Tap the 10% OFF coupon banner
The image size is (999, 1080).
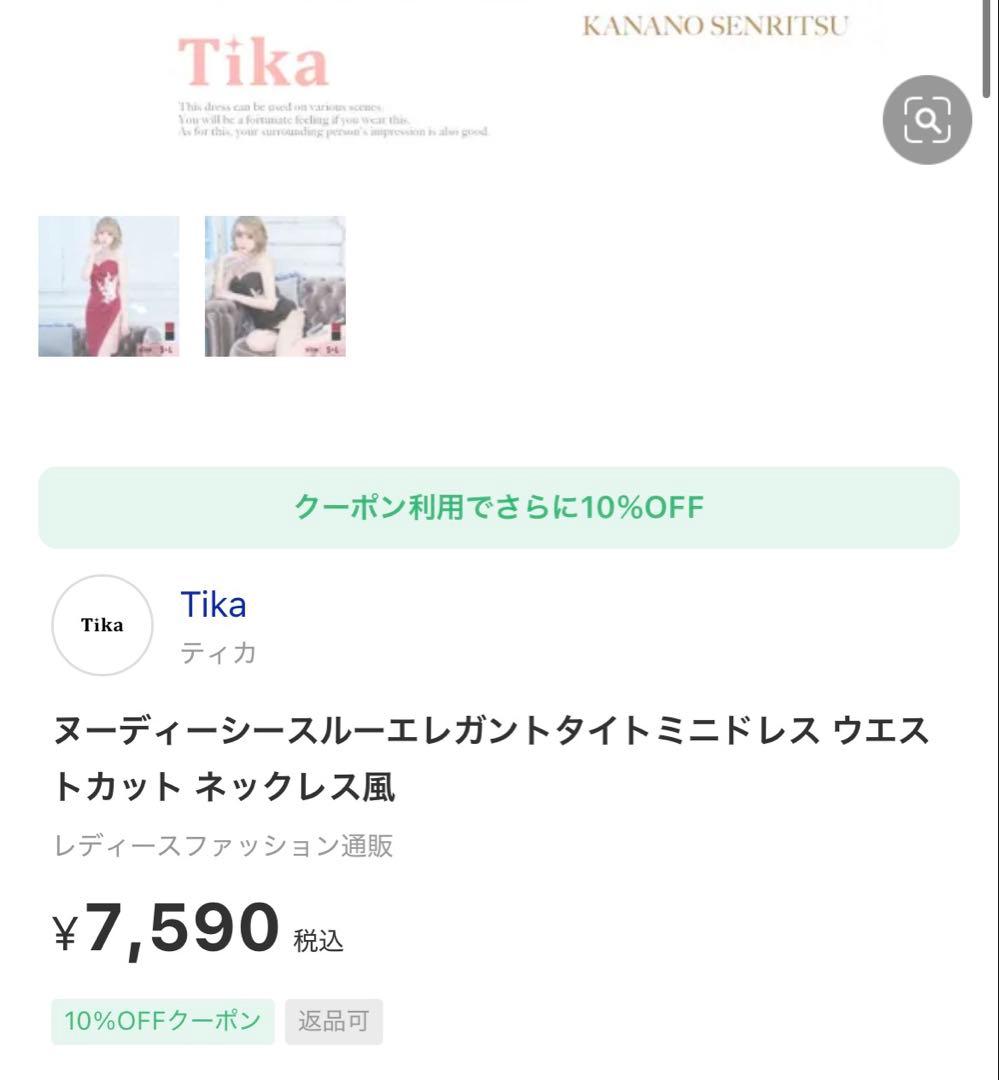[x=499, y=507]
